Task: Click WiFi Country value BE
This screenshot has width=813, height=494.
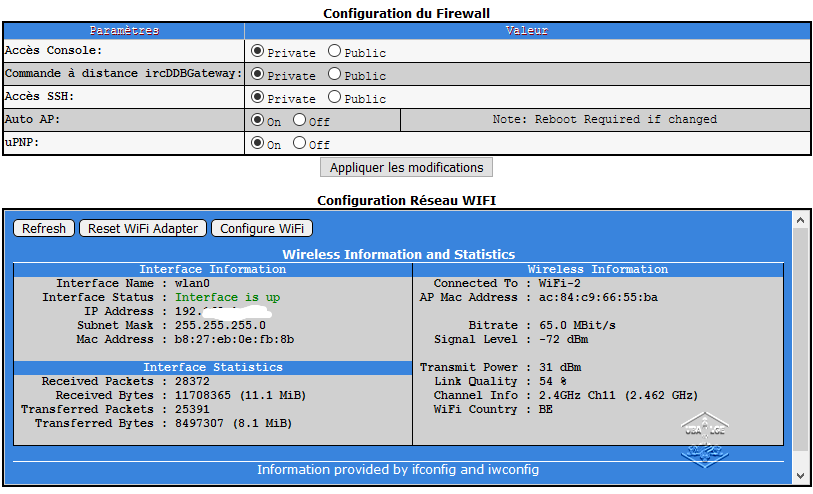Action: click(545, 410)
